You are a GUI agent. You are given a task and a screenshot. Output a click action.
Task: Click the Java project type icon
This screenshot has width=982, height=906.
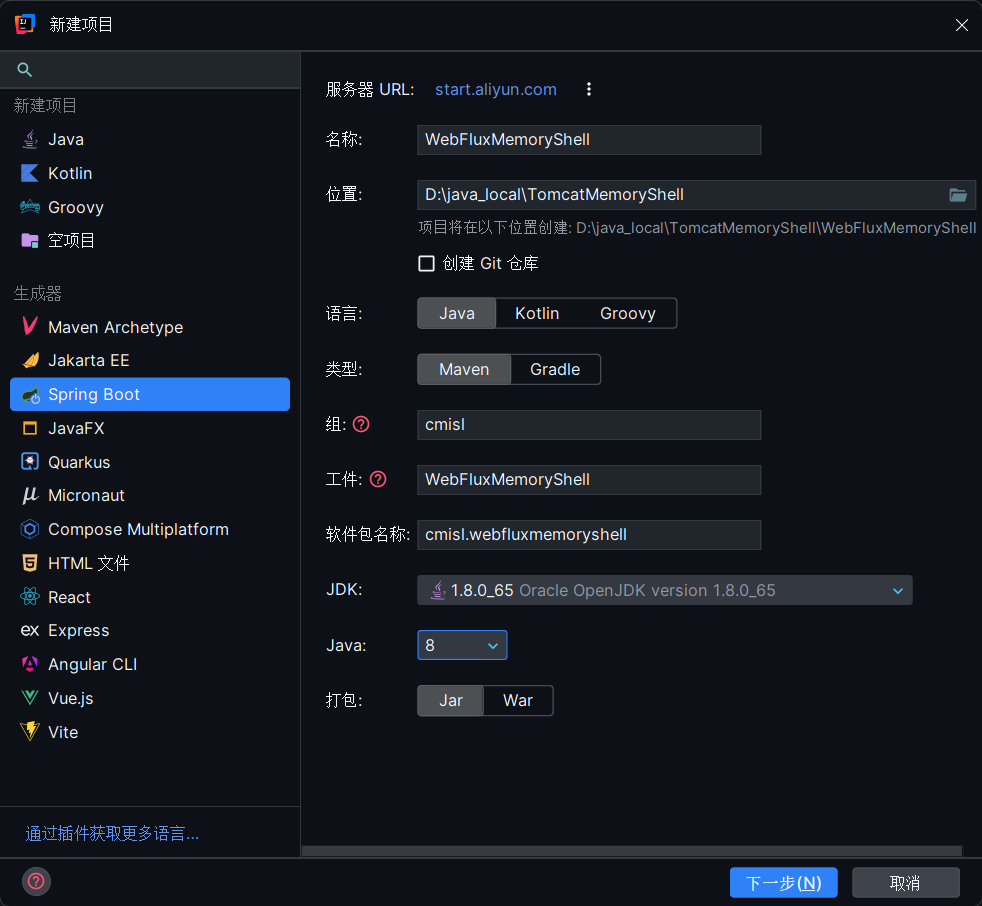tap(30, 139)
